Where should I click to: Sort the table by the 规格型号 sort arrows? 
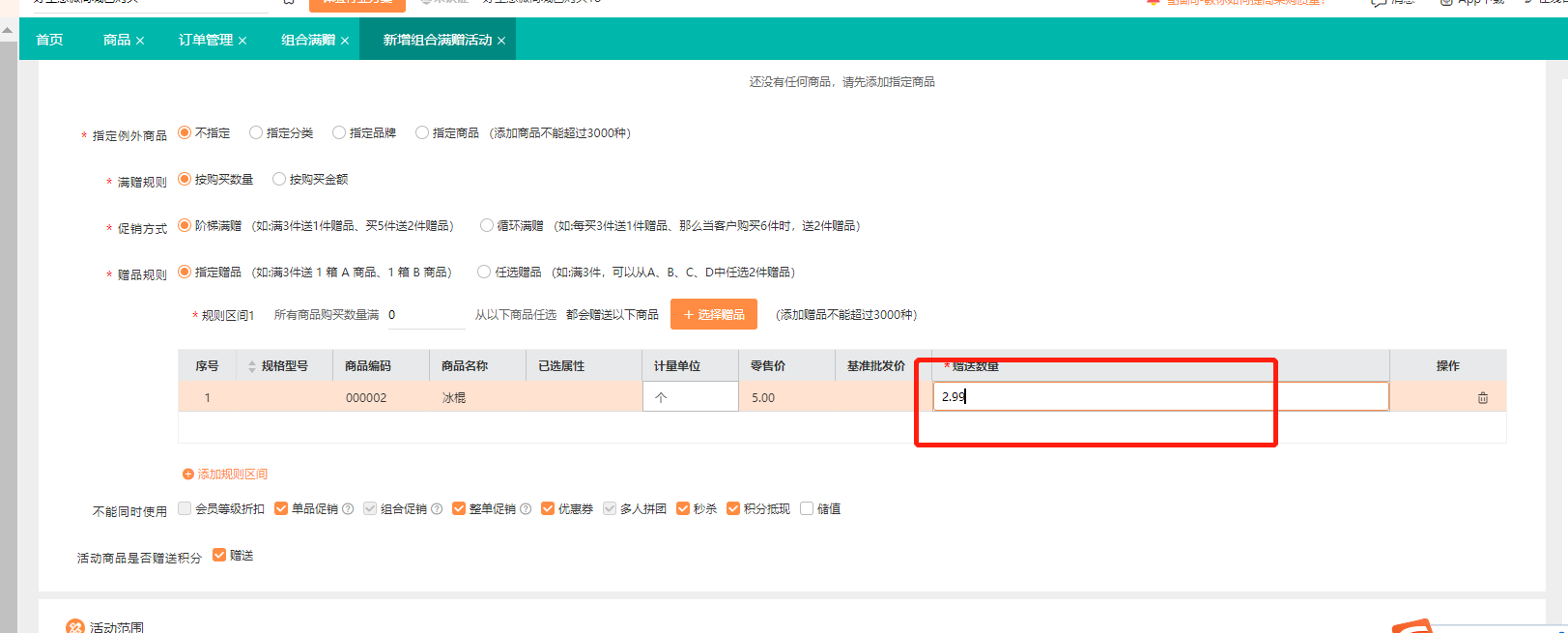pos(252,366)
